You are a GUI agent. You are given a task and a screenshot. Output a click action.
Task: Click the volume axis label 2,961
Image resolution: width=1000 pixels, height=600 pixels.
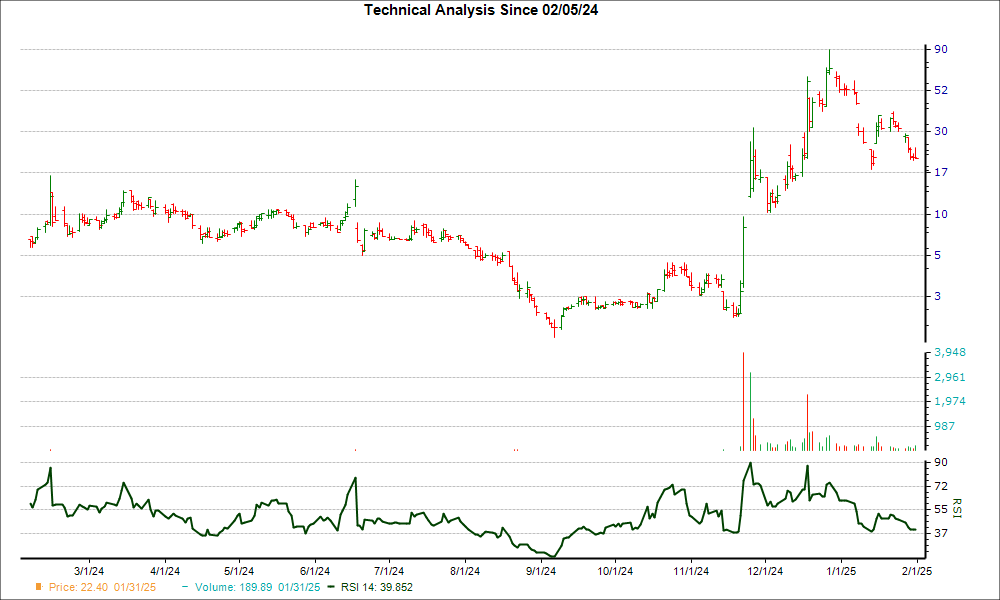pyautogui.click(x=950, y=377)
